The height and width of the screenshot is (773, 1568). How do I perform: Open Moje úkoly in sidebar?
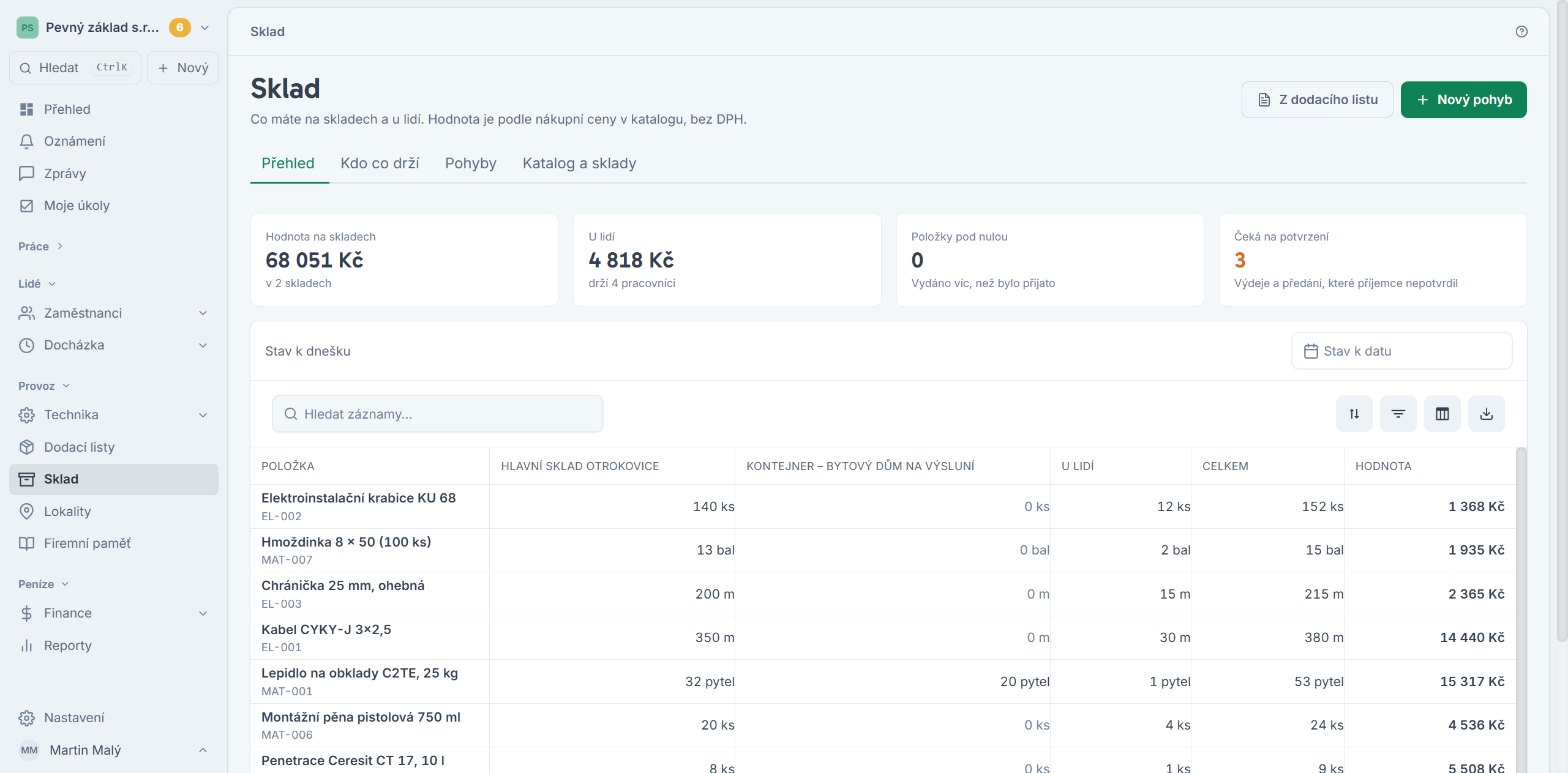pos(113,205)
